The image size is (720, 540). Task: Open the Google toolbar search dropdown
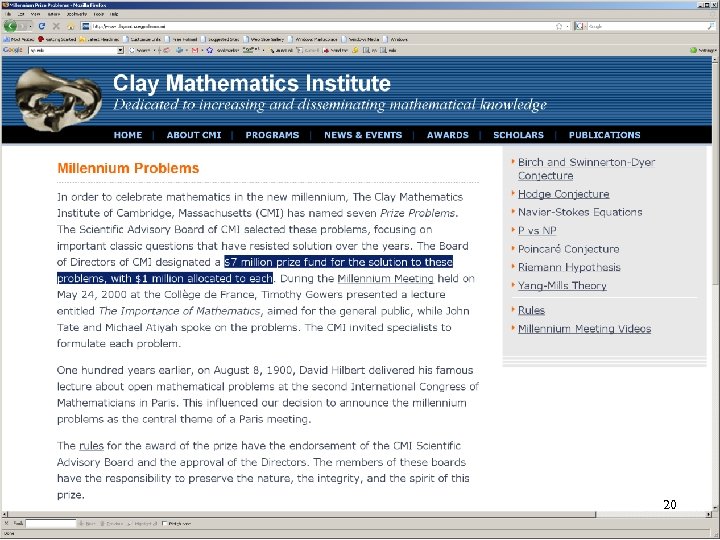(x=120, y=50)
